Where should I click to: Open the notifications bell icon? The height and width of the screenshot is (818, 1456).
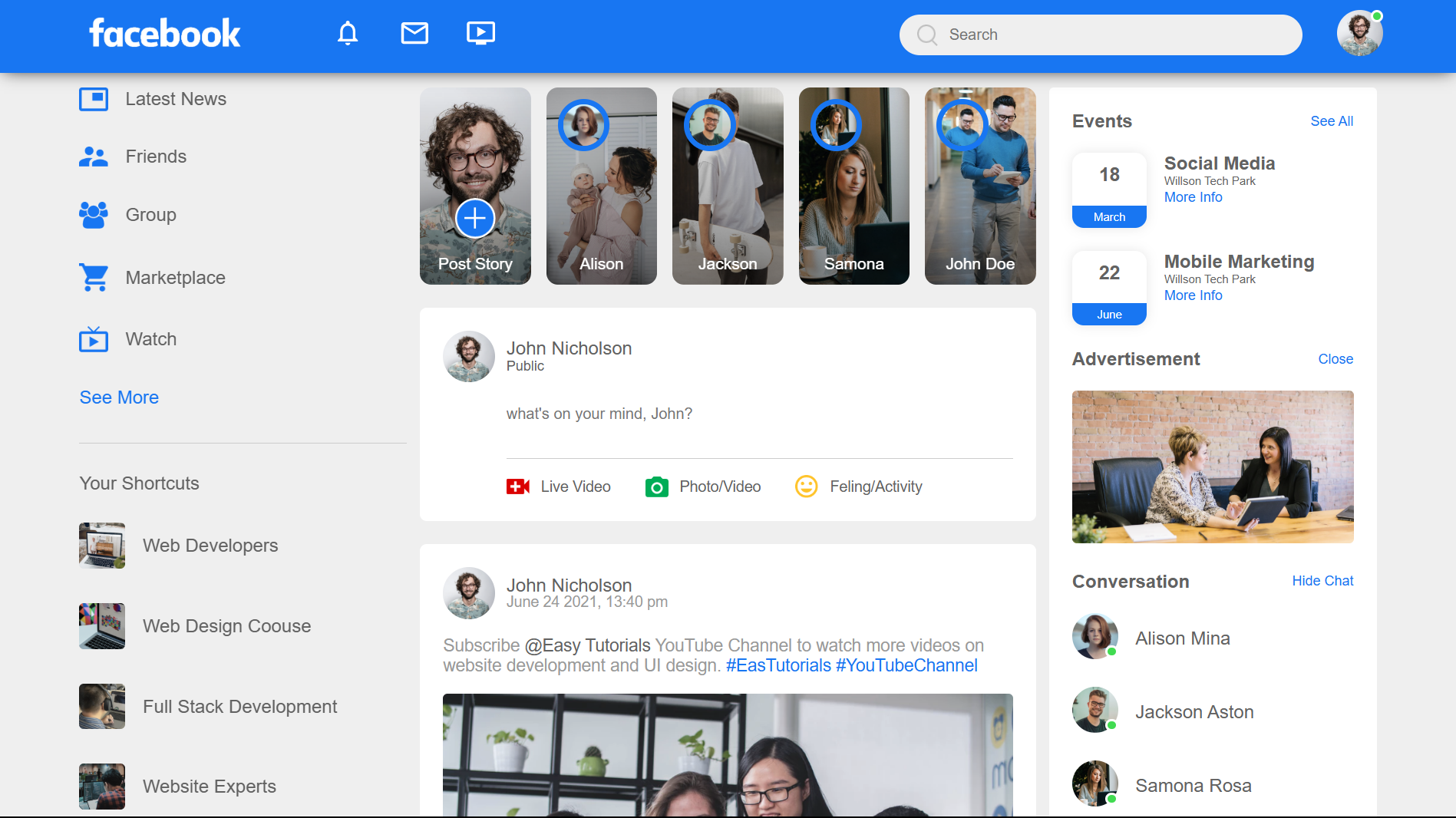click(348, 34)
